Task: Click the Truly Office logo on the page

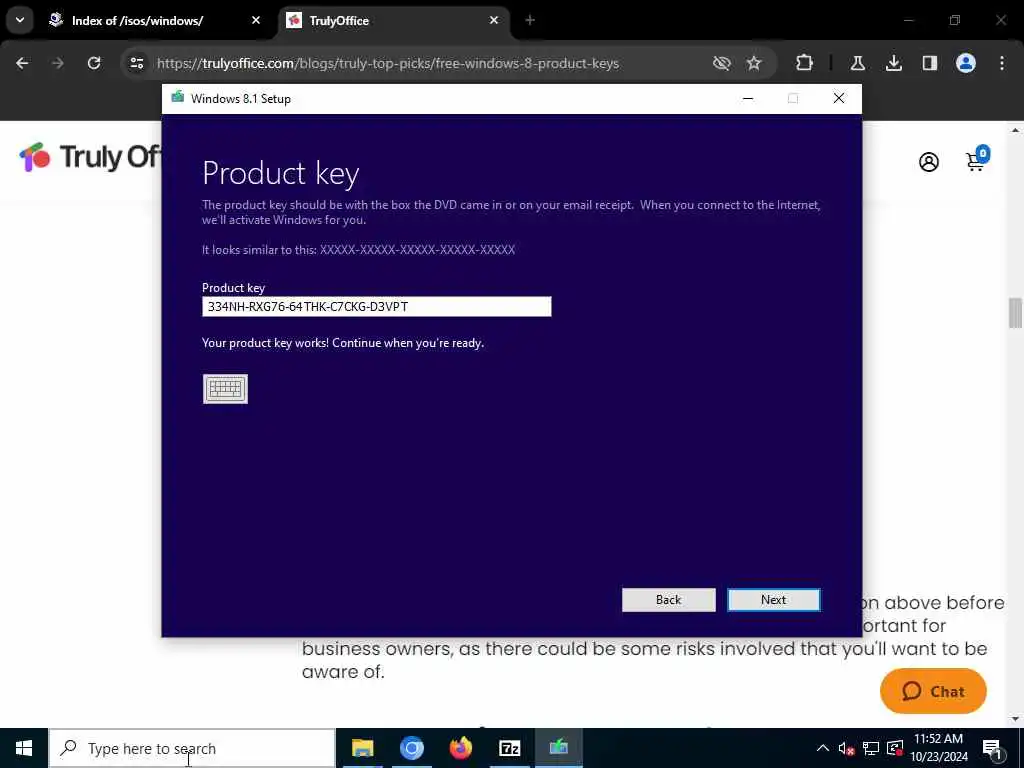Action: [90, 157]
